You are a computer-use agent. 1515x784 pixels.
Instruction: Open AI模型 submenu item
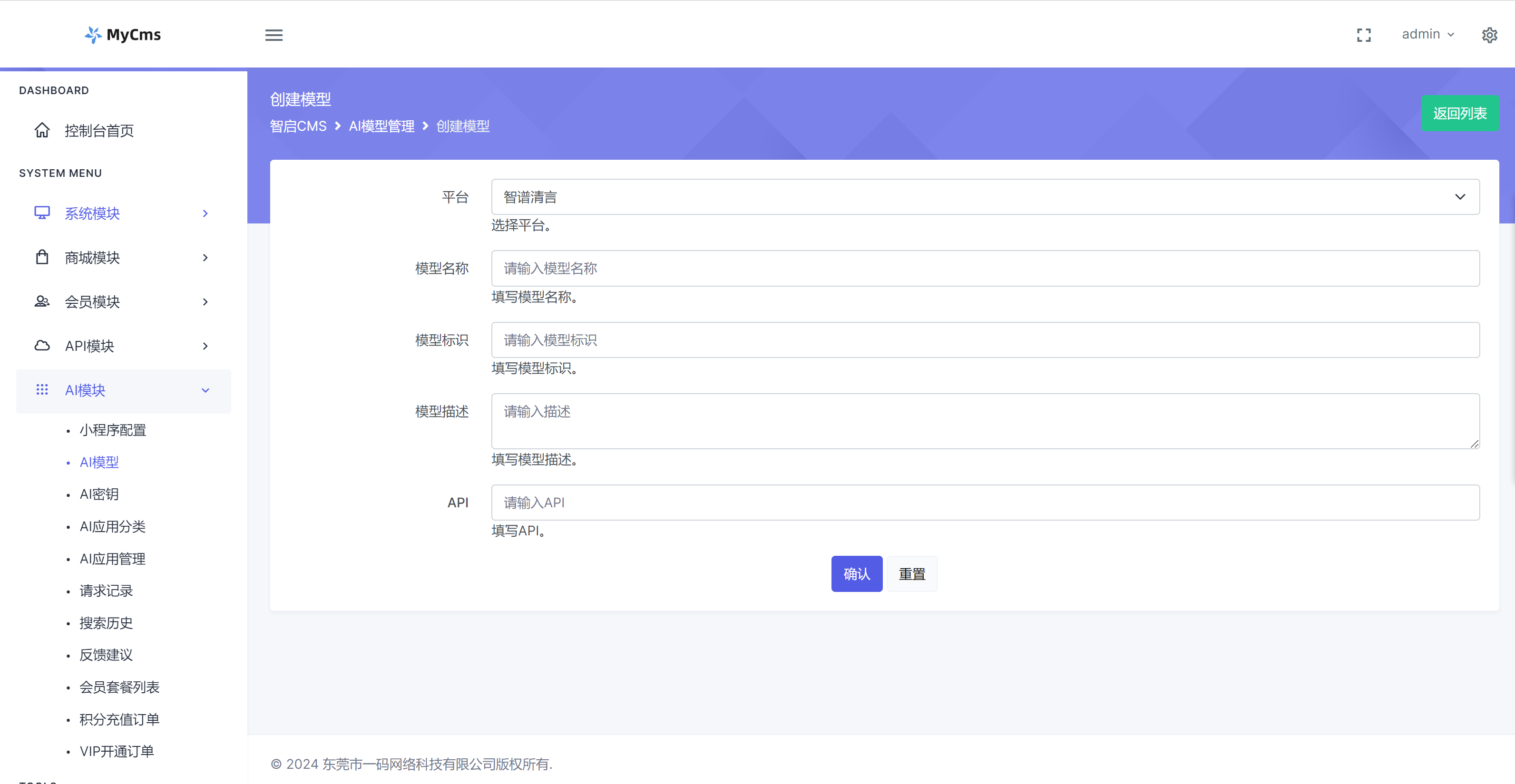point(99,463)
